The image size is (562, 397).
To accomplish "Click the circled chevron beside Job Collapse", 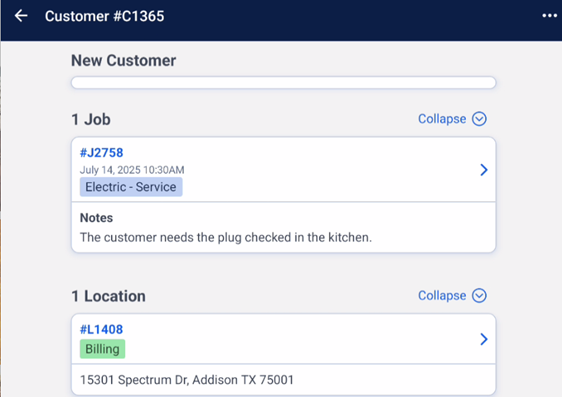I will 479,119.
